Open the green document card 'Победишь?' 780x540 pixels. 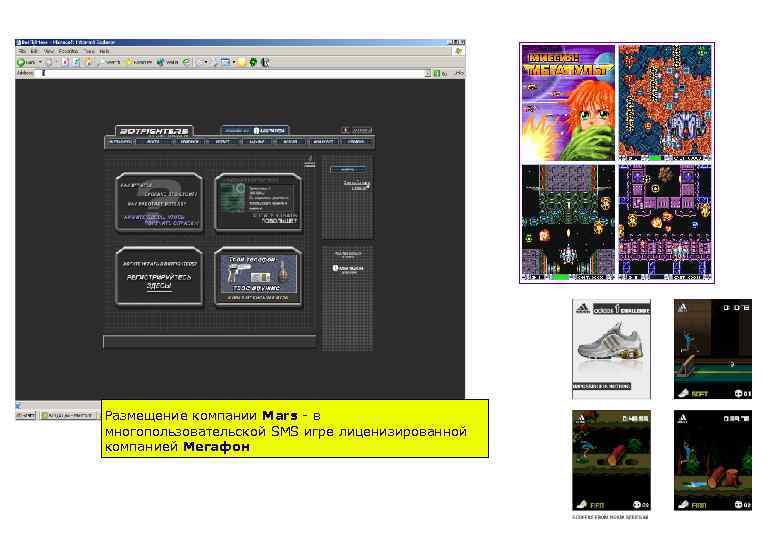pos(258,202)
